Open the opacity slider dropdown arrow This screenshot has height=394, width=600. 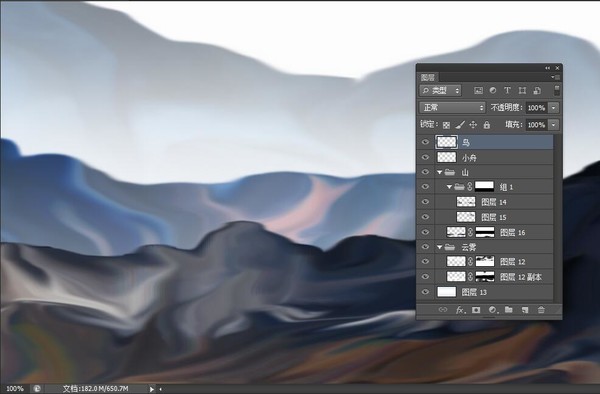554,108
